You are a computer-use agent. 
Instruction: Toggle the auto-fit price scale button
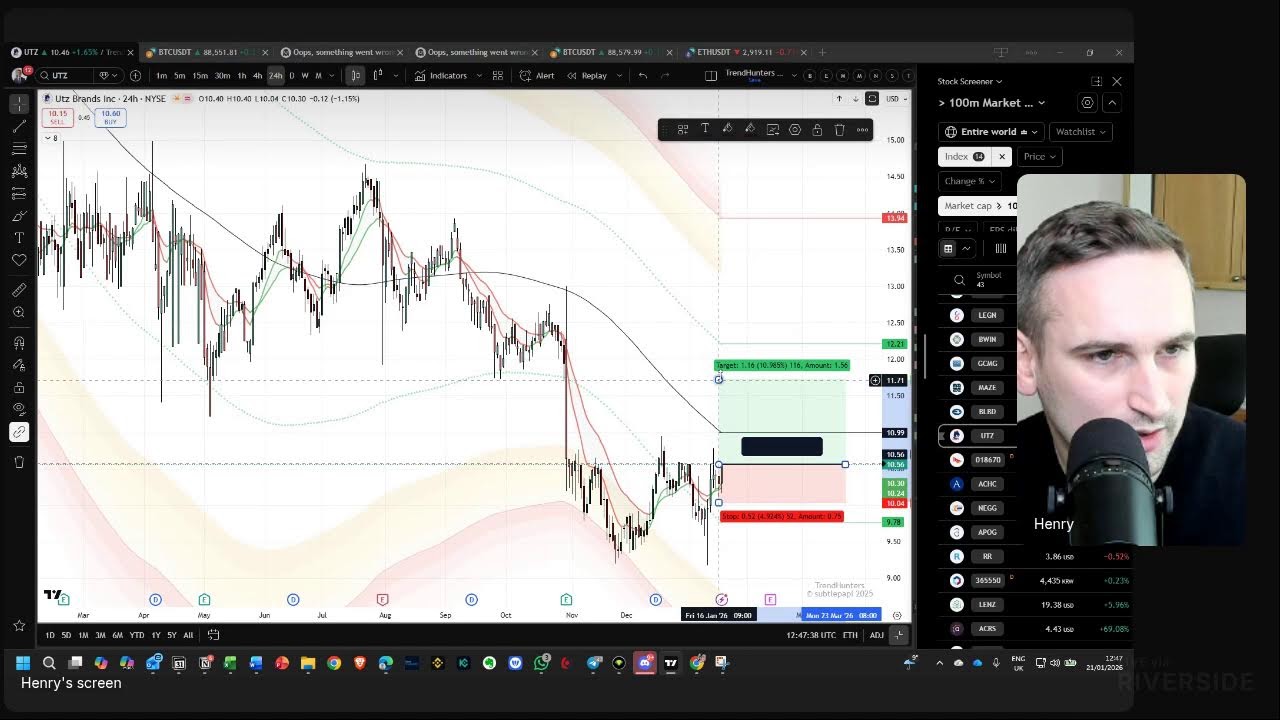[x=898, y=635]
